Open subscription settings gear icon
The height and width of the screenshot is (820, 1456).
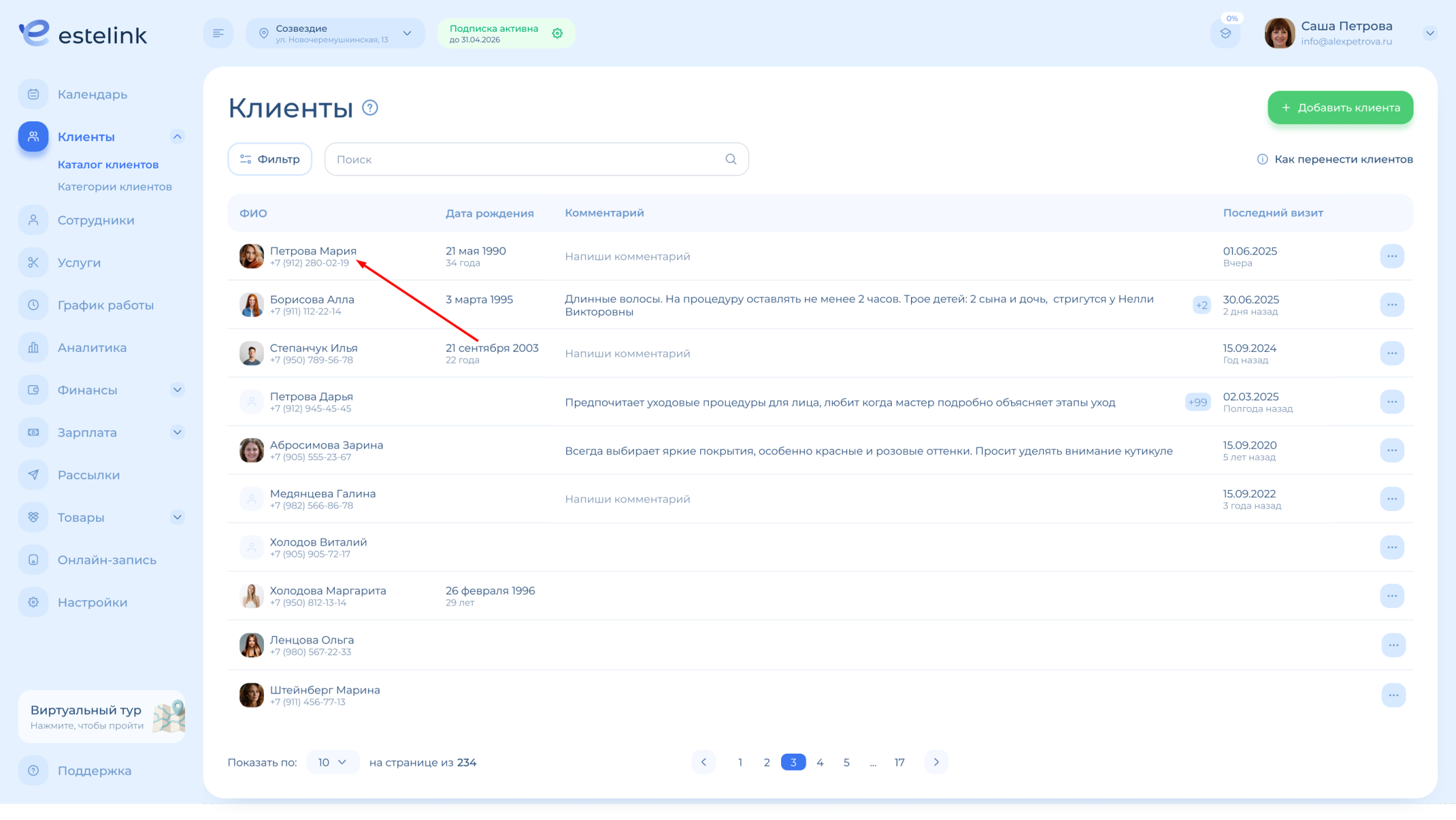click(558, 33)
